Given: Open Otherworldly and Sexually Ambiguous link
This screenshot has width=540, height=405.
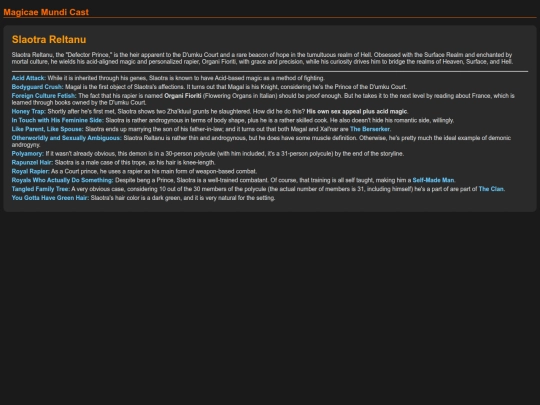Looking at the screenshot, I should (x=66, y=138).
